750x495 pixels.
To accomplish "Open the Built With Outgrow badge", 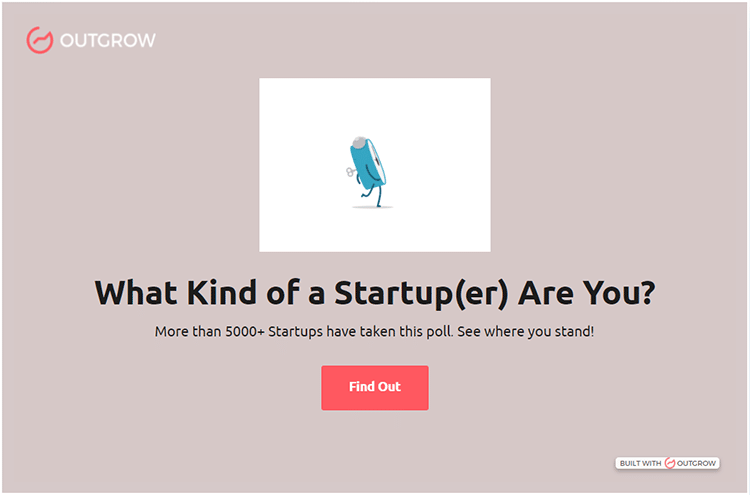I will pyautogui.click(x=668, y=463).
